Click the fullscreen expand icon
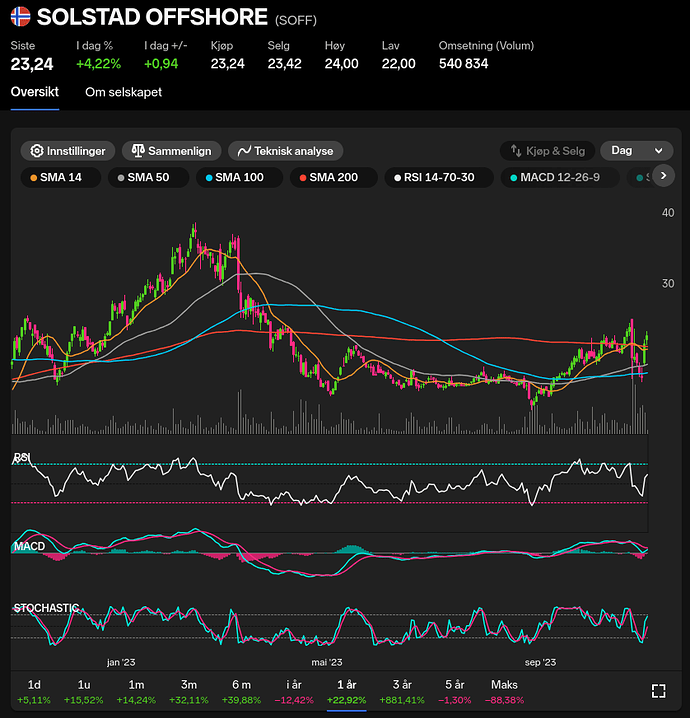 pos(658,691)
